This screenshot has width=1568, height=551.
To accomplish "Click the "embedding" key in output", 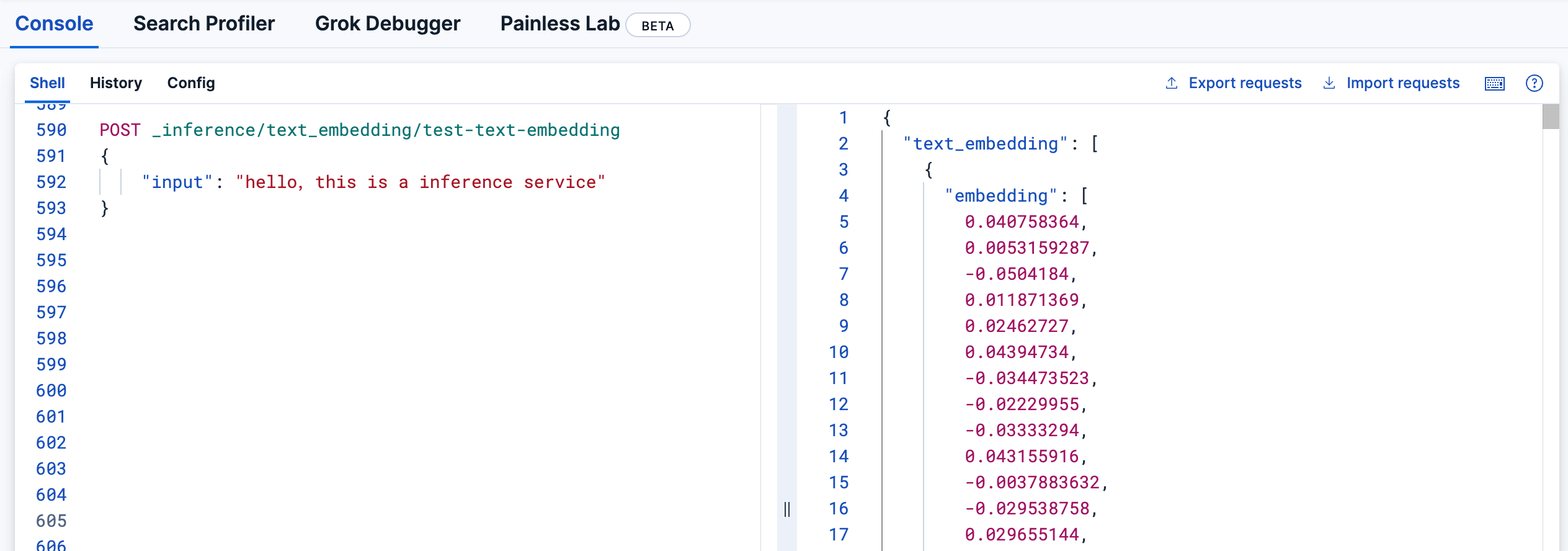I will point(1001,195).
